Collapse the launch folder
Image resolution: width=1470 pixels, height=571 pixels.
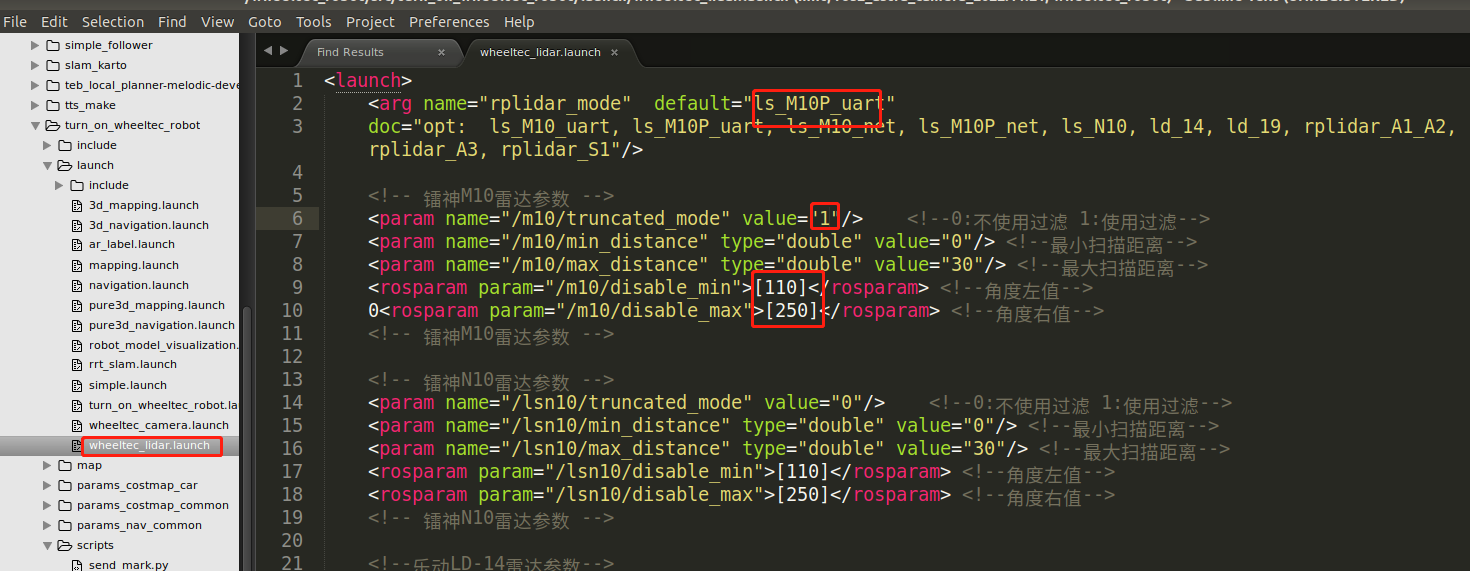[x=48, y=165]
